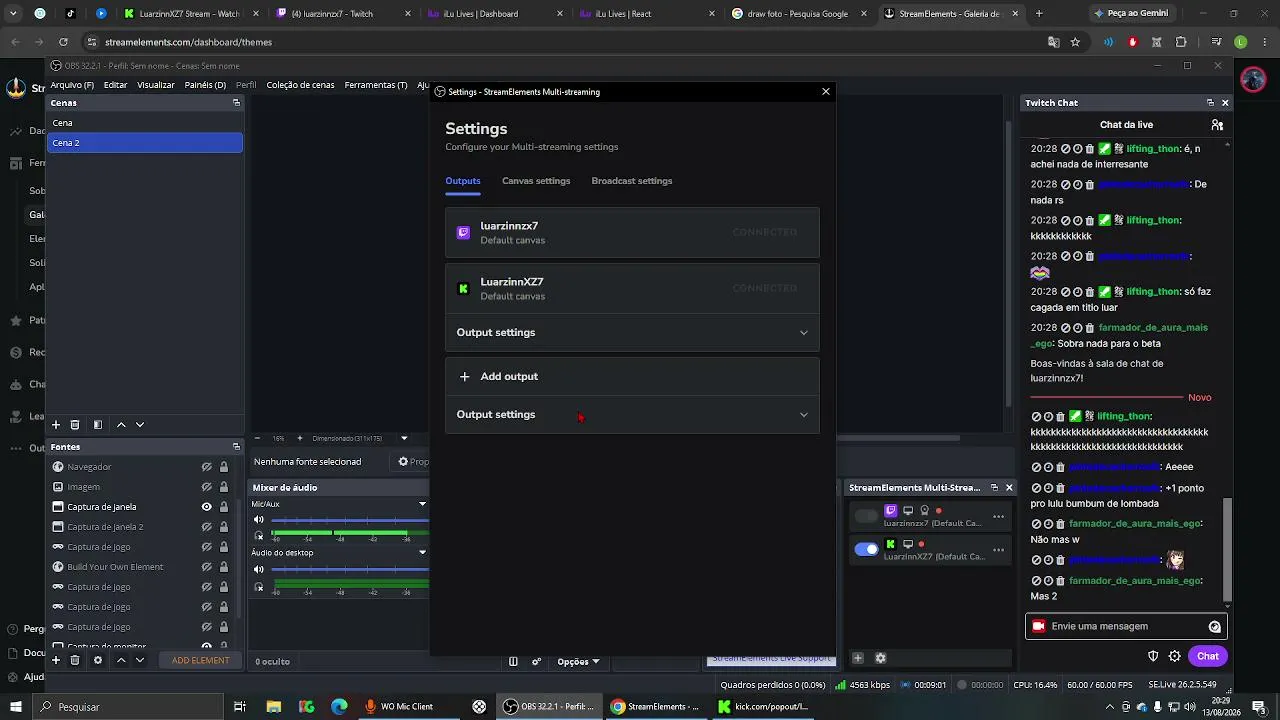Adjust the Mic/Aux volume slider

(x=350, y=520)
